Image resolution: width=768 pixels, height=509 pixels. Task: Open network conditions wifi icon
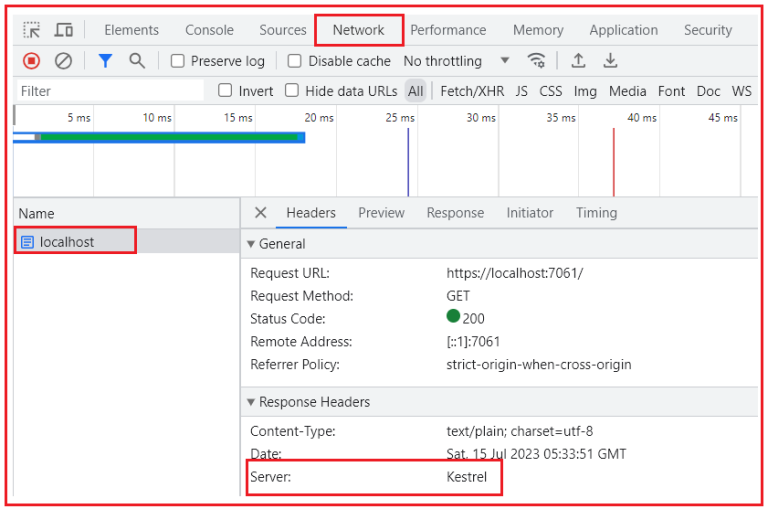(x=537, y=61)
